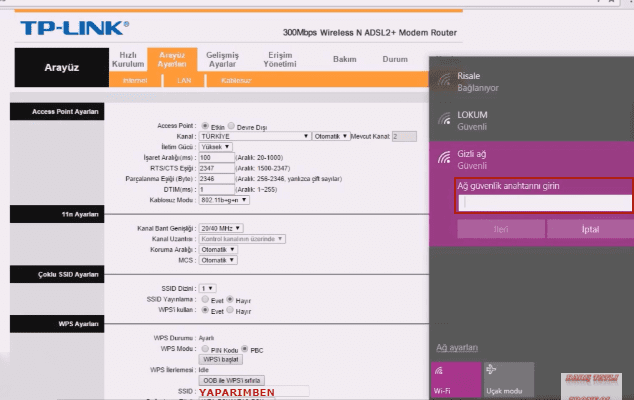The image size is (634, 400).
Task: Click the DTIM value field
Action: pyautogui.click(x=216, y=189)
